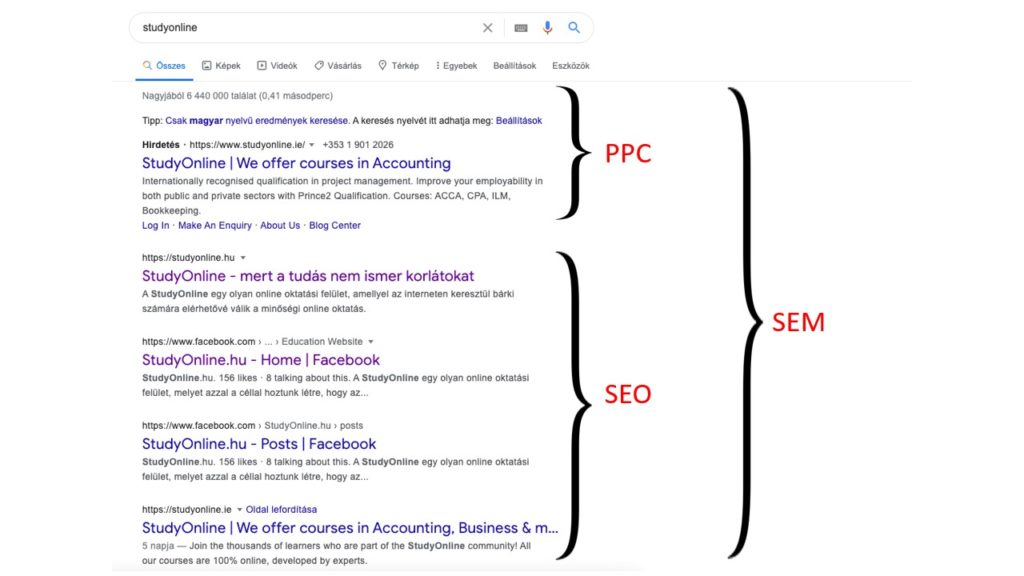Open the on-screen keyboard icon

pos(520,28)
